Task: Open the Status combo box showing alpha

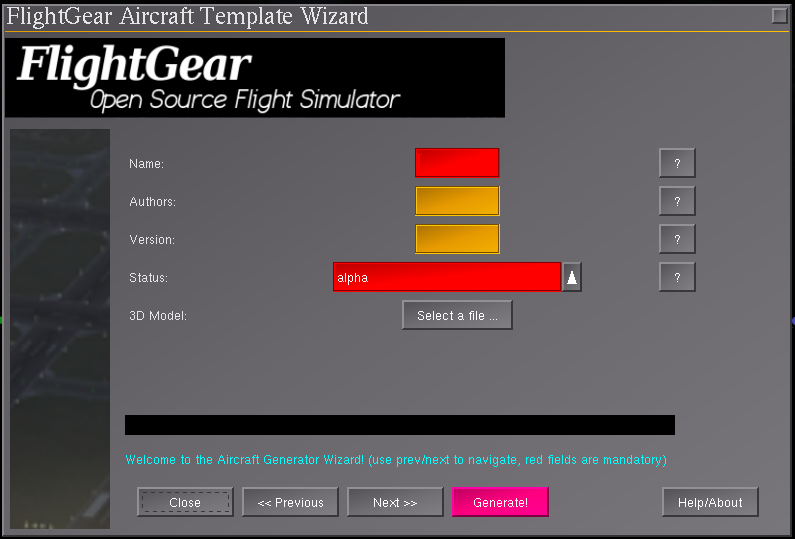Action: 447,277
